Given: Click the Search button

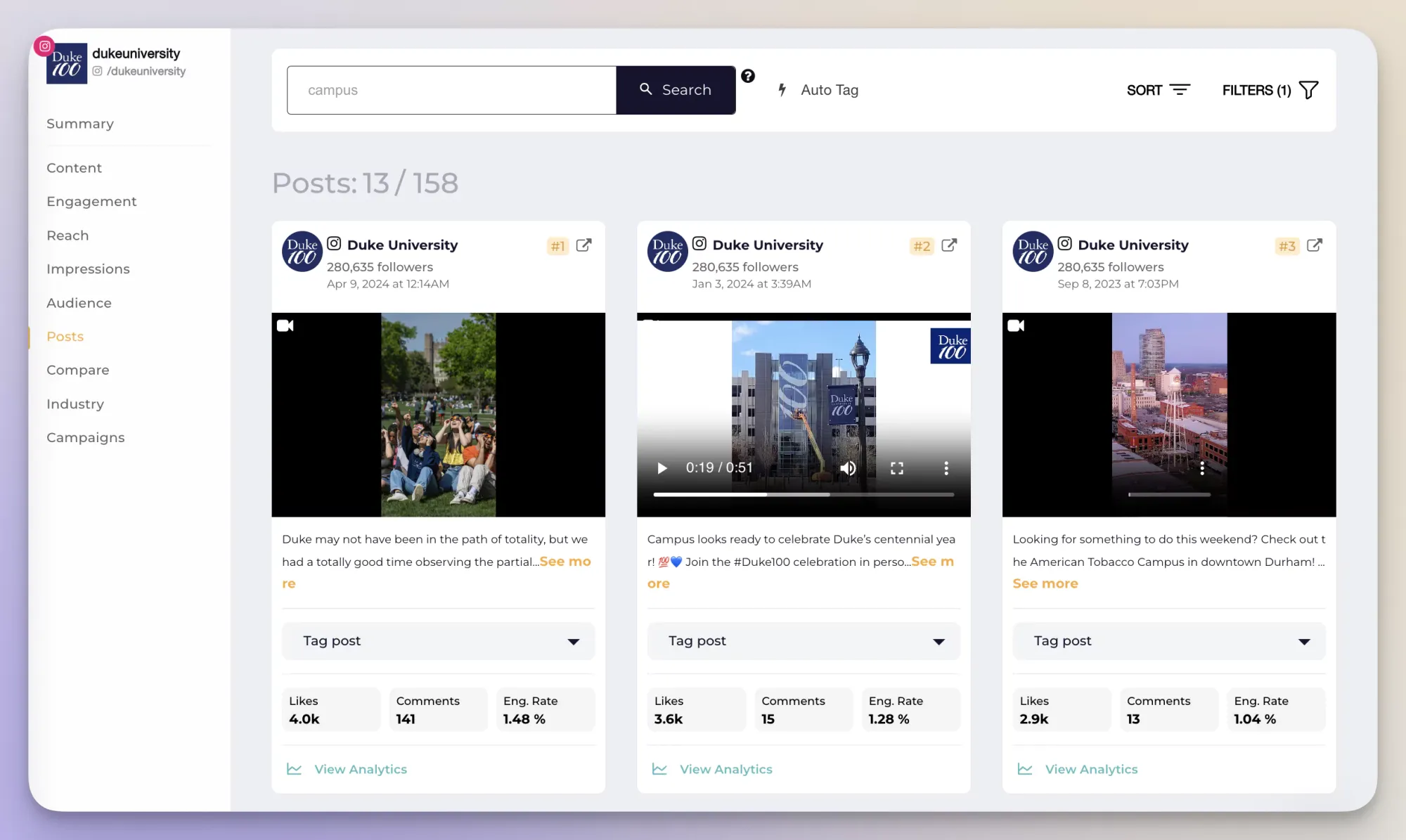Looking at the screenshot, I should click(x=676, y=89).
